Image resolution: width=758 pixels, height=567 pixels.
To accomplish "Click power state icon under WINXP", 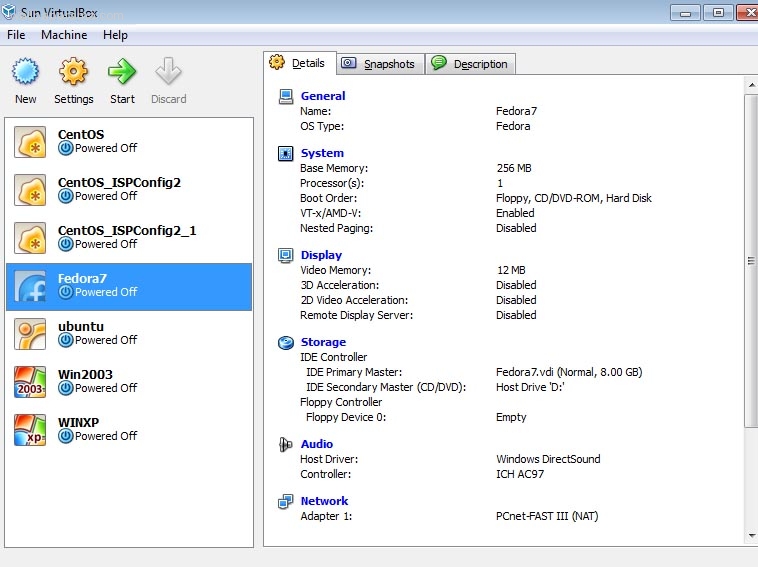I will tap(66, 436).
